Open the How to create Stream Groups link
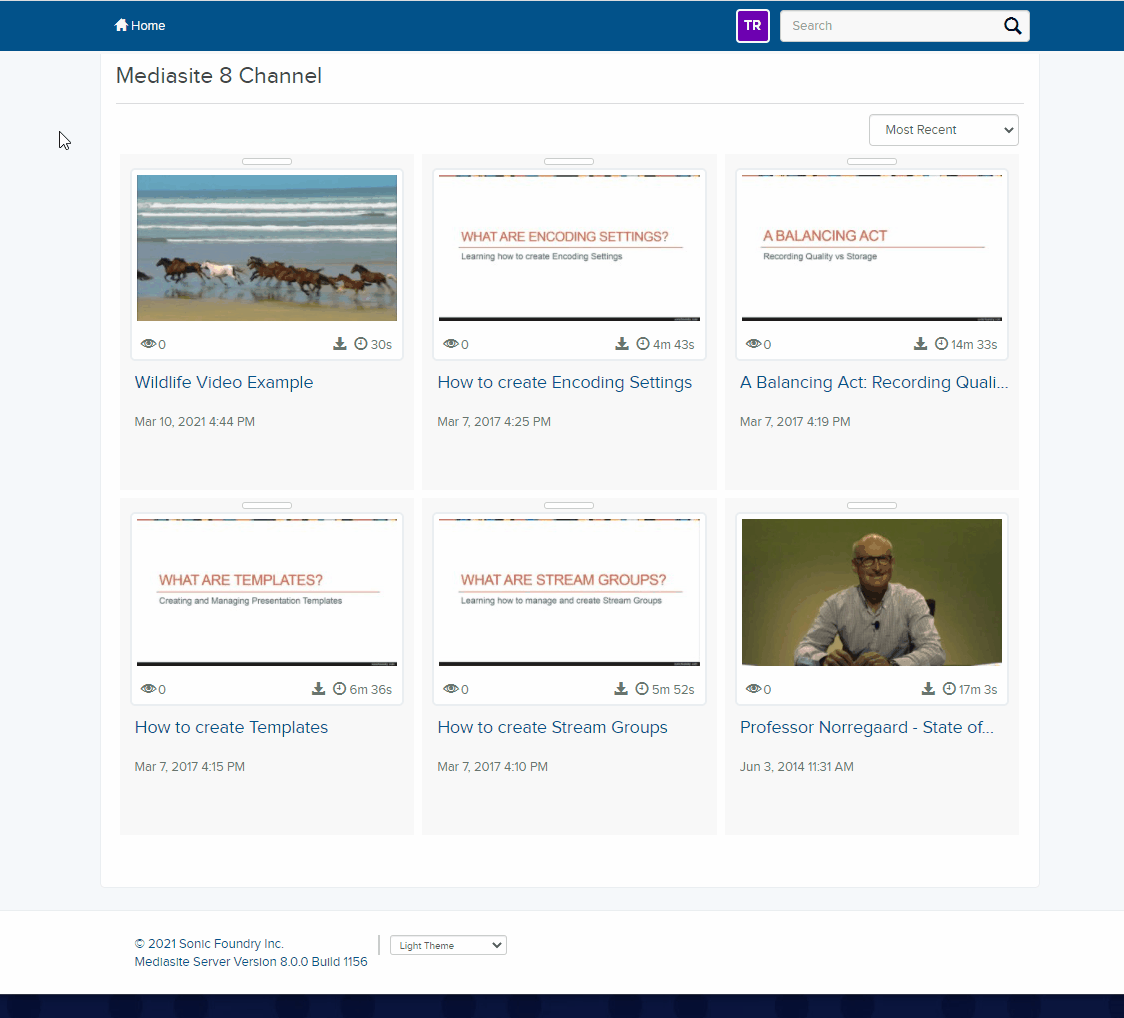This screenshot has height=1018, width=1124. coord(553,727)
